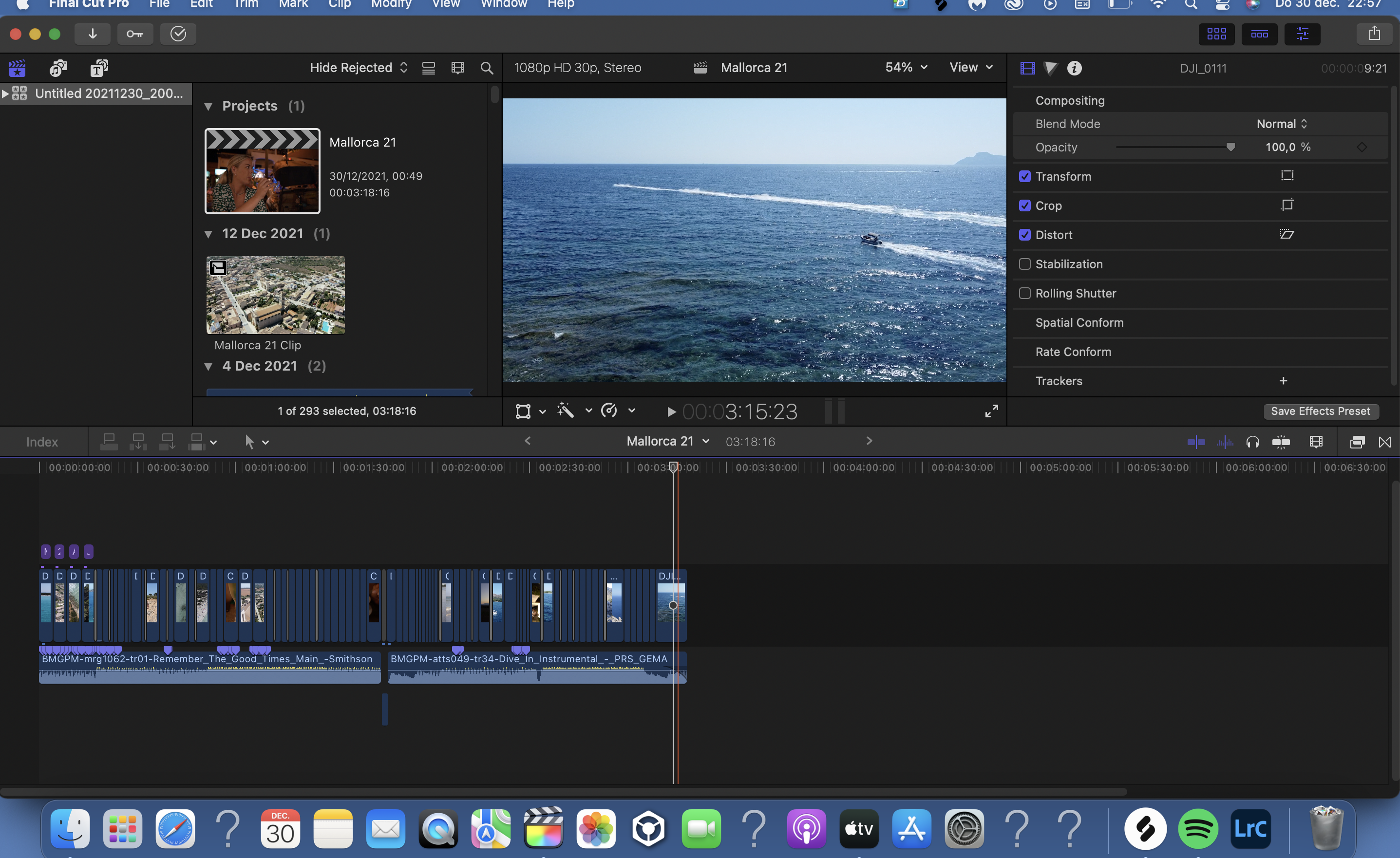Open Titles and Generators sidebar
Viewport: 1400px width, 858px height.
[99, 68]
